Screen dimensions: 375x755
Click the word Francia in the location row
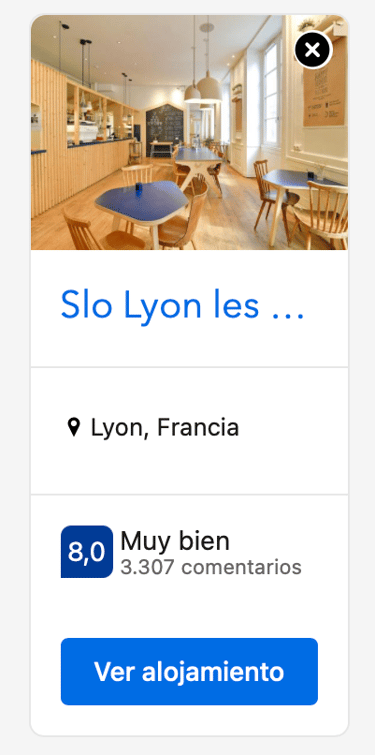[198, 427]
